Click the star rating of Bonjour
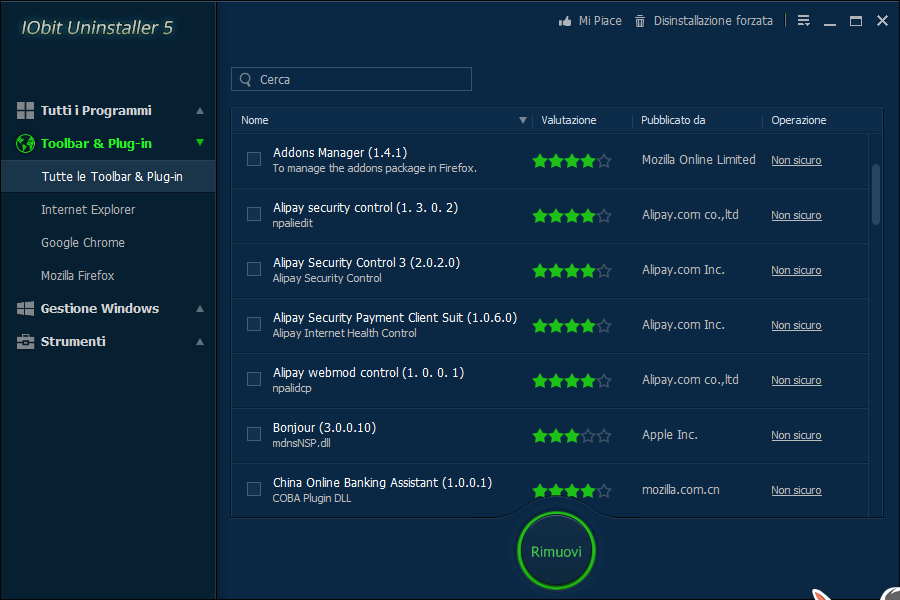Screen dimensions: 900x600 click(572, 436)
